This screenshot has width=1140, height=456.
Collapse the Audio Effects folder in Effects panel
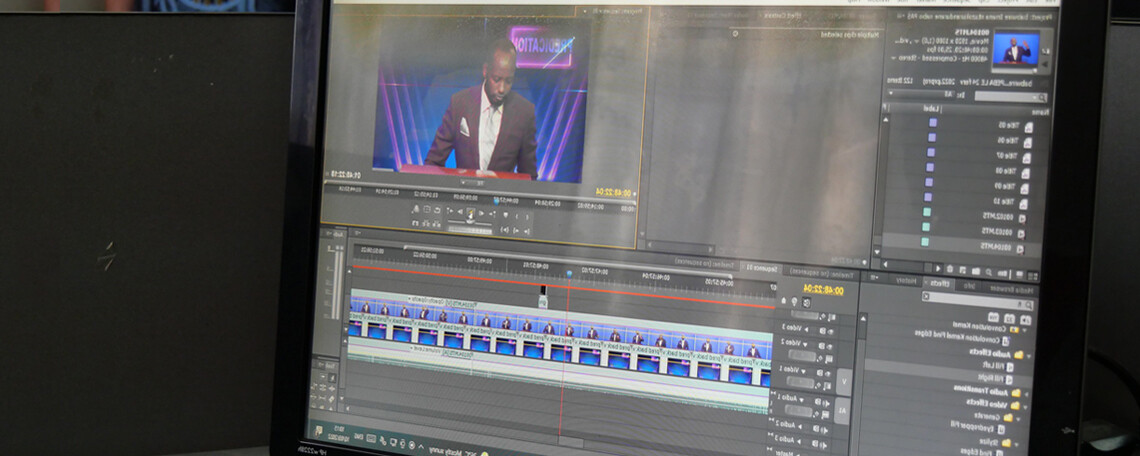tap(1028, 356)
